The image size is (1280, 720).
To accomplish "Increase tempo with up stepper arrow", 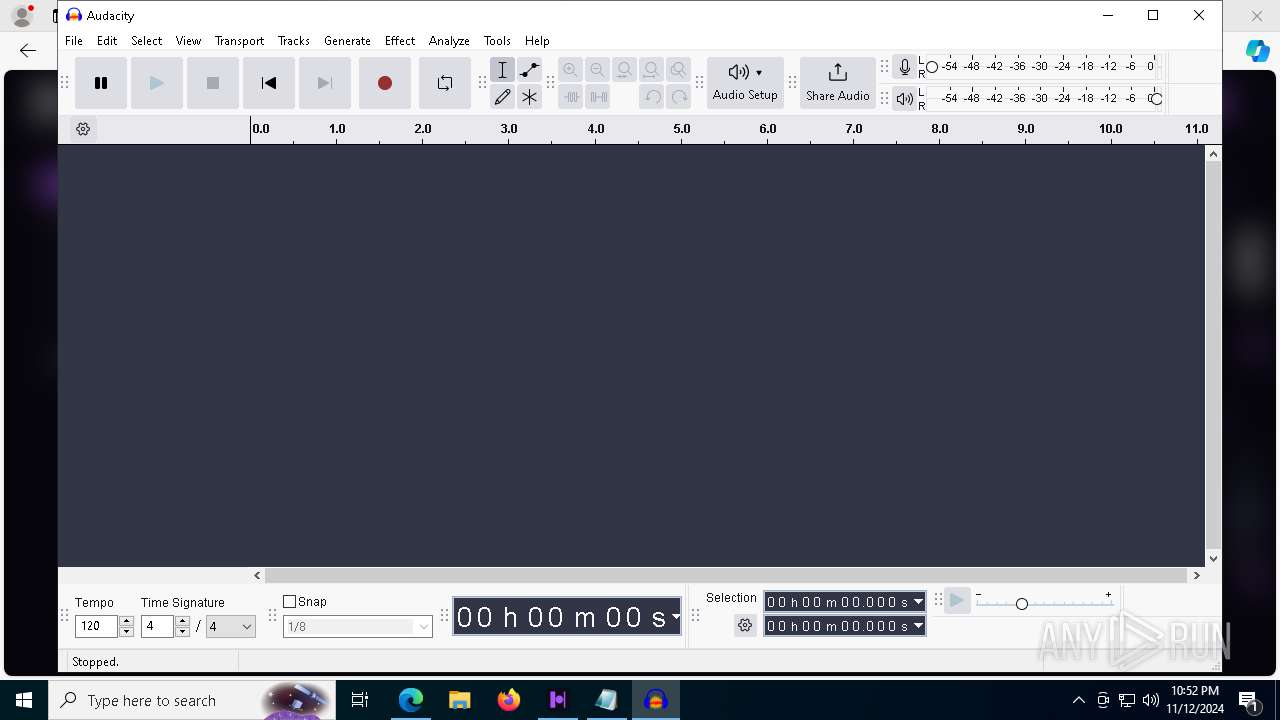I will tap(126, 622).
